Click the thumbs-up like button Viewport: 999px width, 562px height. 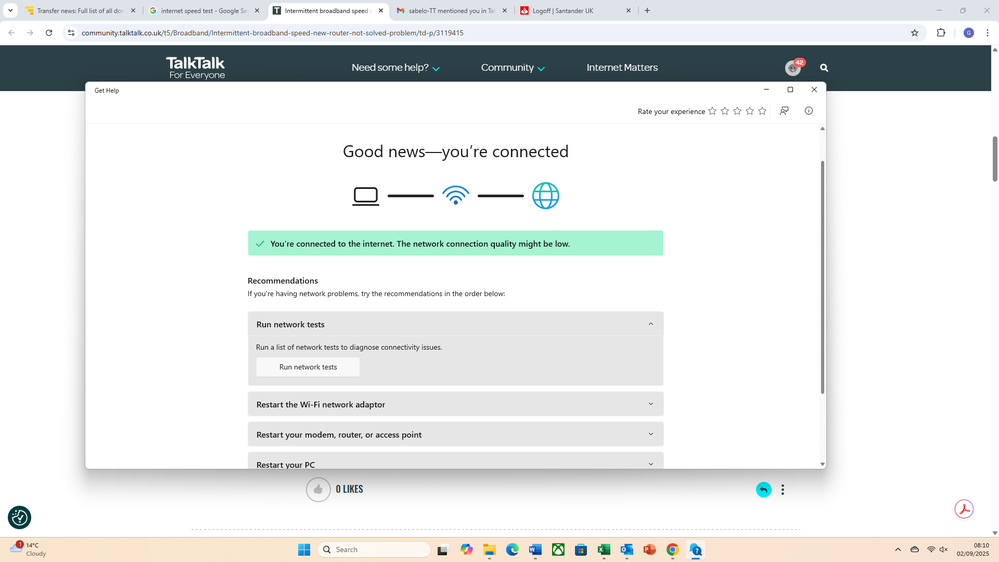tap(318, 489)
